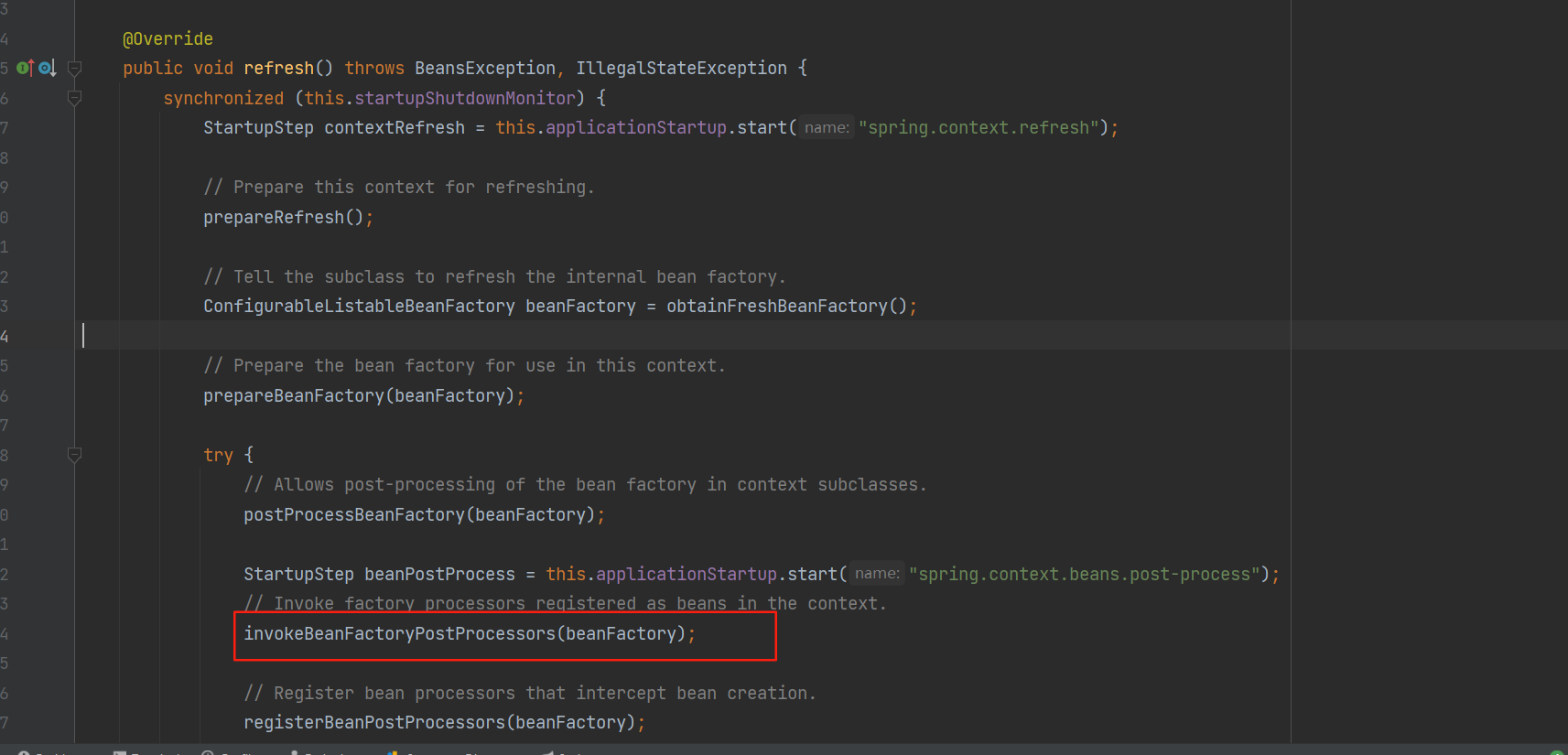1568x755 pixels.
Task: Click the "spring.context.beans.post-process" string literal
Action: 1084,574
